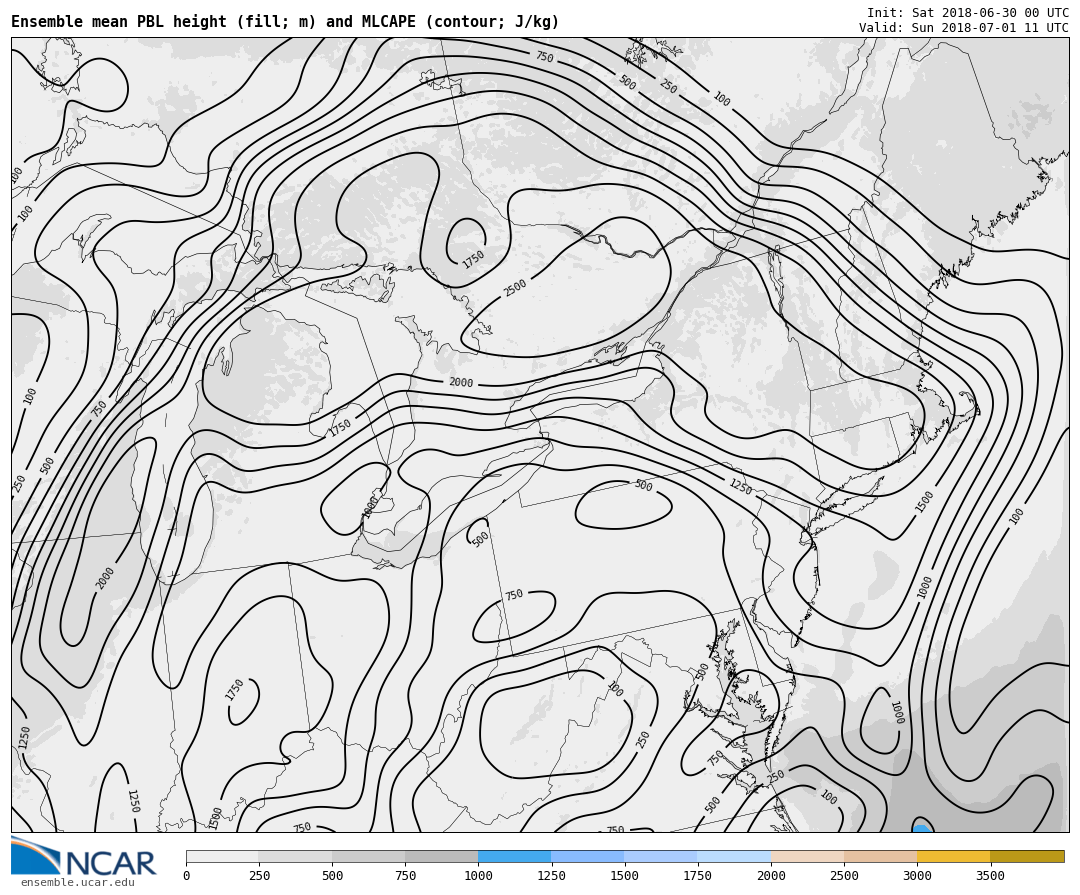
Task: Click the 2500 contour label
Action: click(515, 288)
